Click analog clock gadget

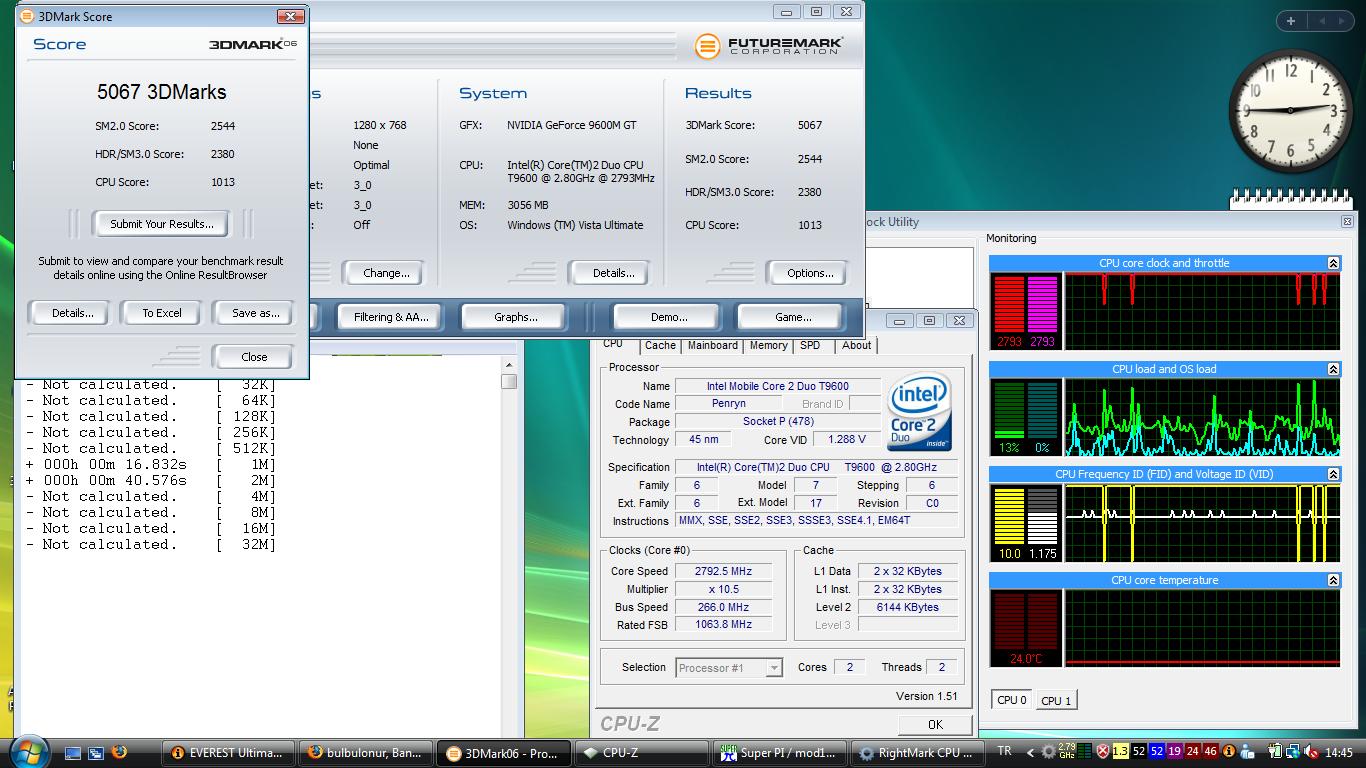point(1290,109)
